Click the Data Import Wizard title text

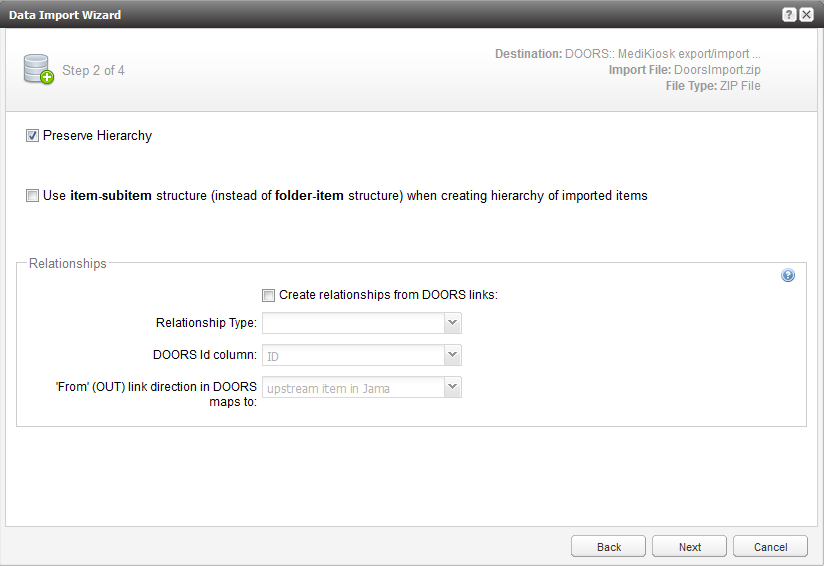pos(66,14)
